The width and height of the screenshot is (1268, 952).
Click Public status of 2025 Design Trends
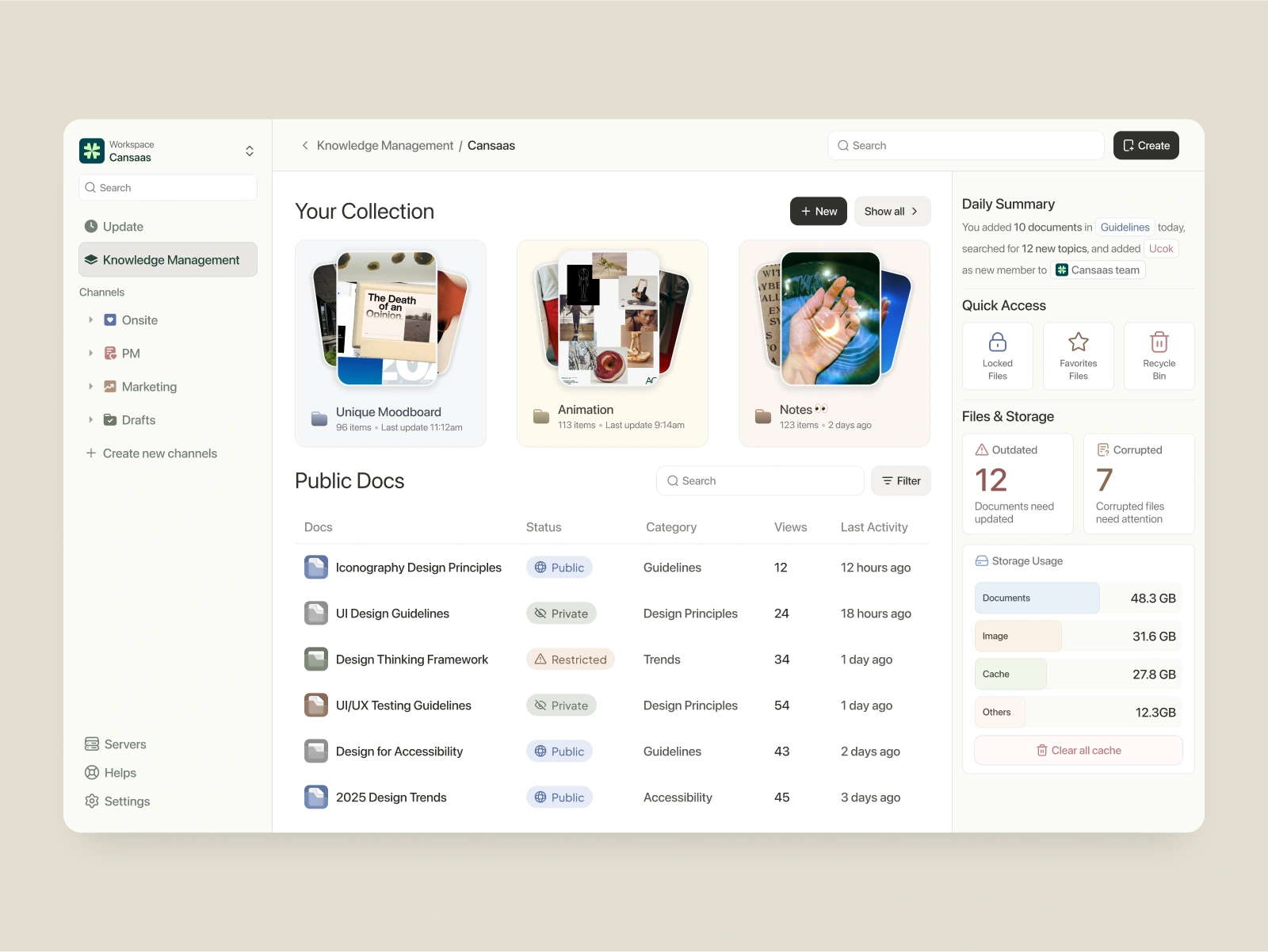point(560,797)
